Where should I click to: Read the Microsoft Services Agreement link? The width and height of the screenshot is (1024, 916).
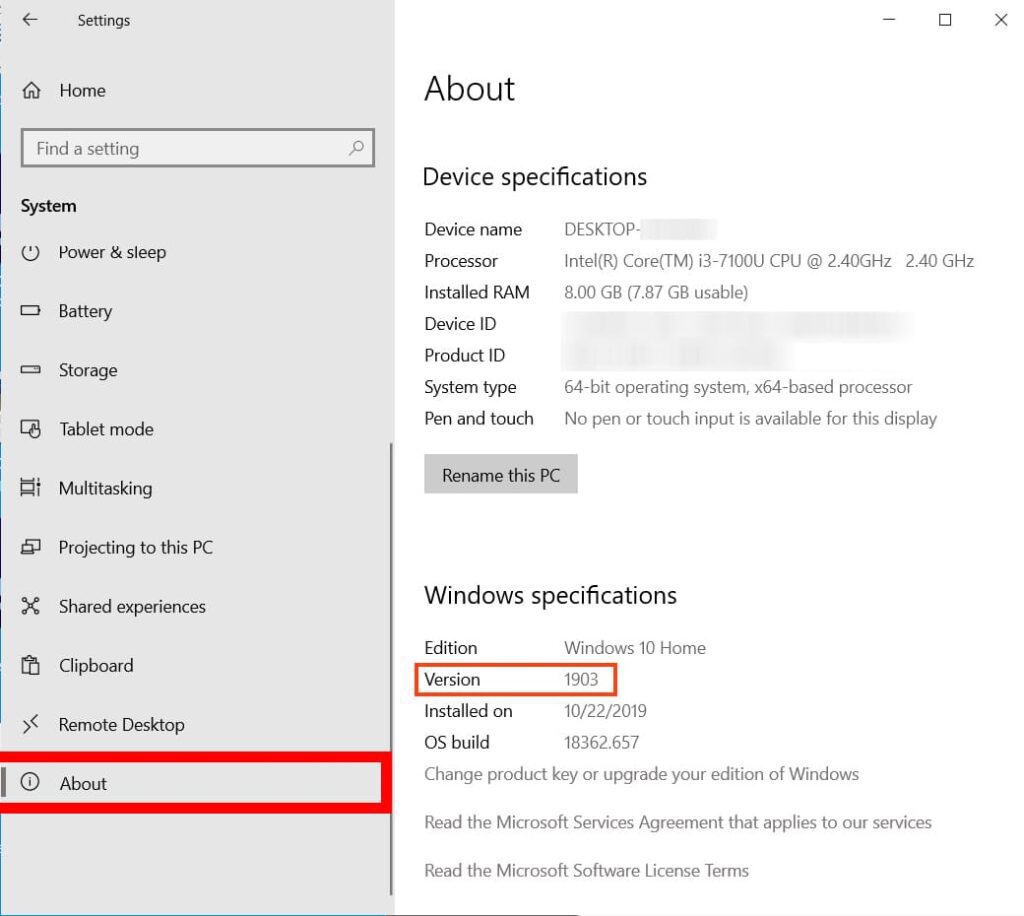click(x=677, y=822)
